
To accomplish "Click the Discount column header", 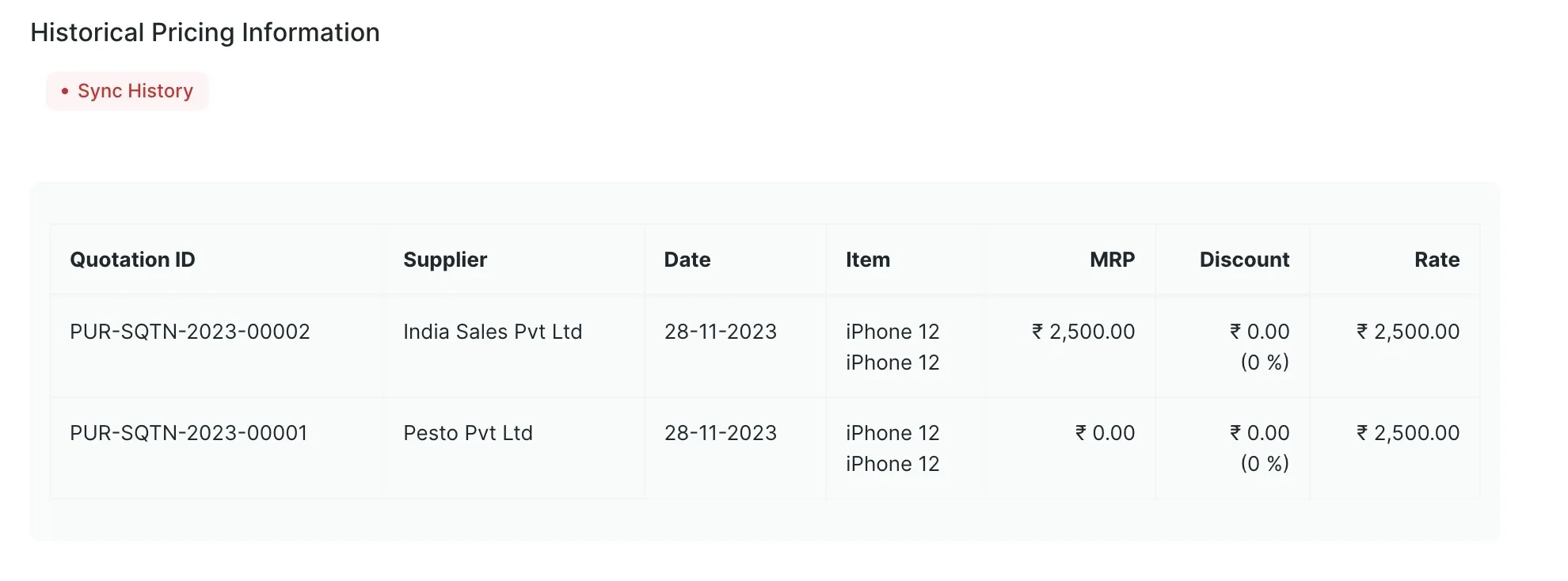I will 1244,260.
